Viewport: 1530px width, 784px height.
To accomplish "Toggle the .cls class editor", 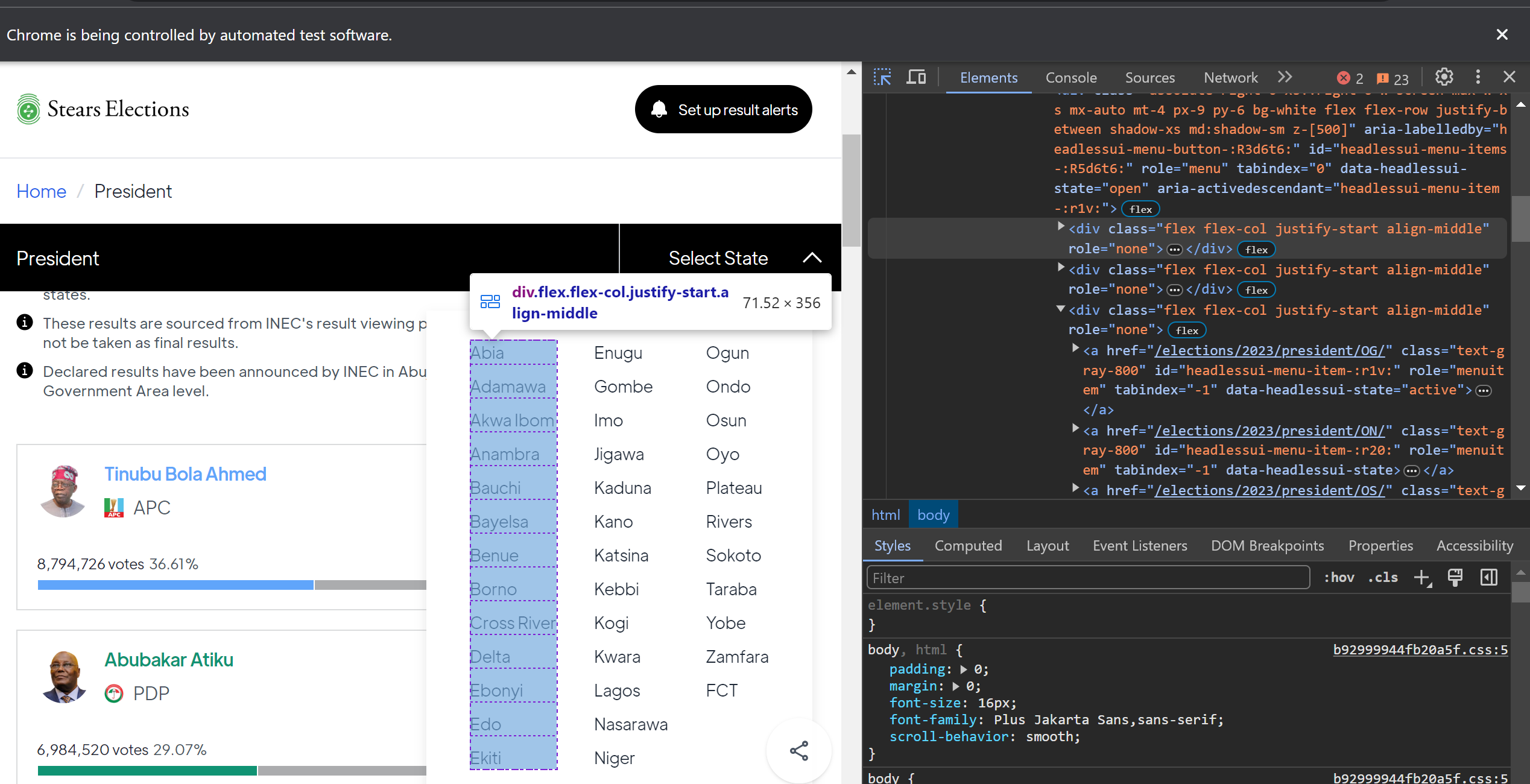I will coord(1383,578).
